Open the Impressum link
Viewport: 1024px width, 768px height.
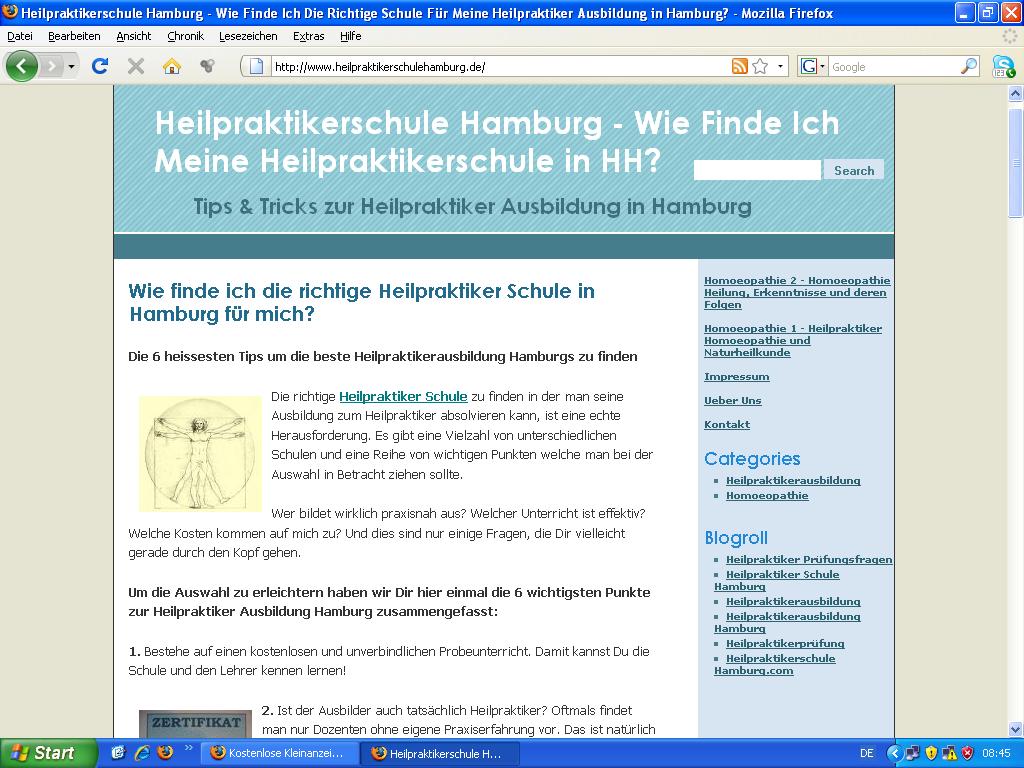737,376
